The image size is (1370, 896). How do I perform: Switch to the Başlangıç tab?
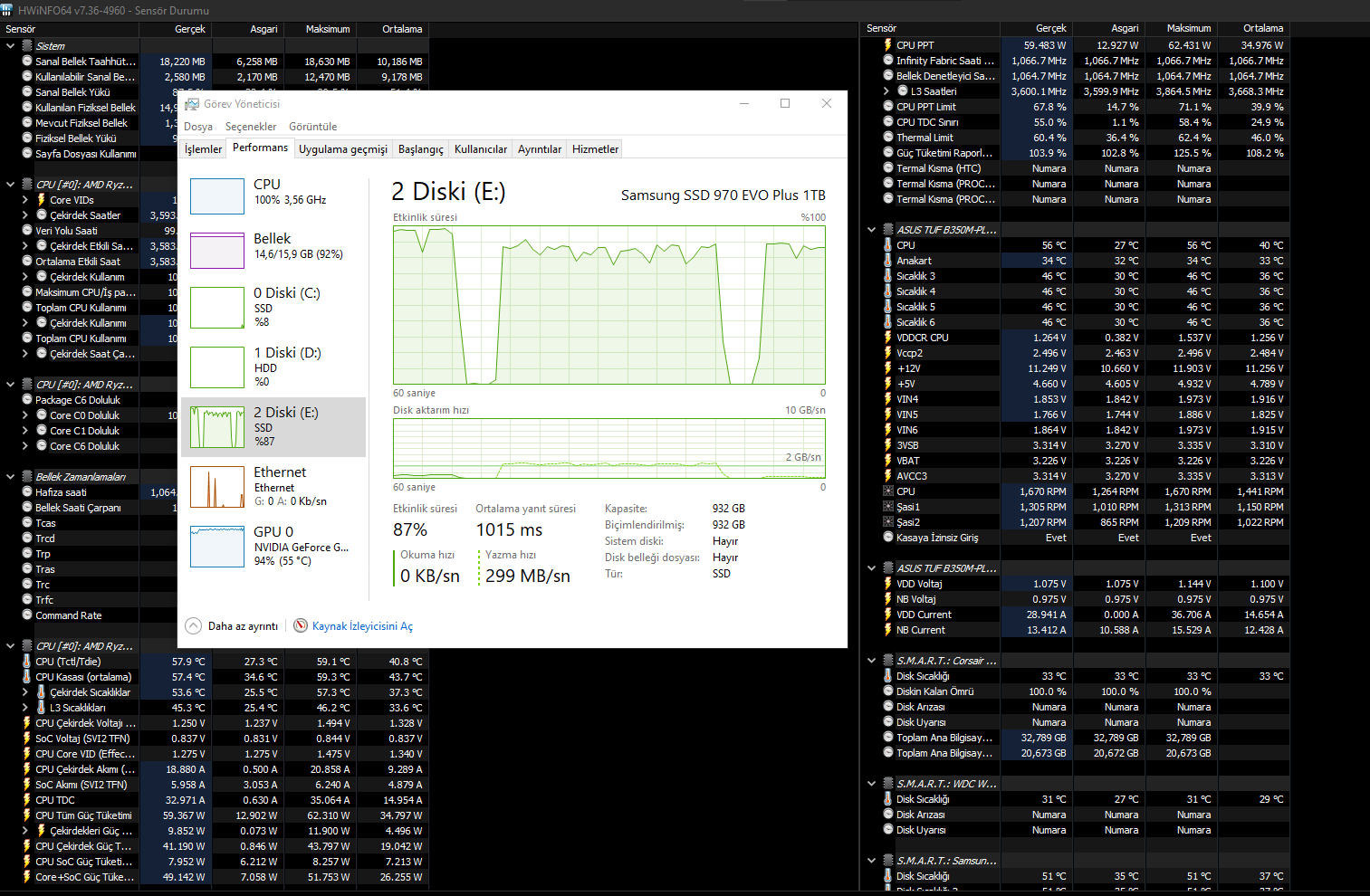tap(421, 149)
